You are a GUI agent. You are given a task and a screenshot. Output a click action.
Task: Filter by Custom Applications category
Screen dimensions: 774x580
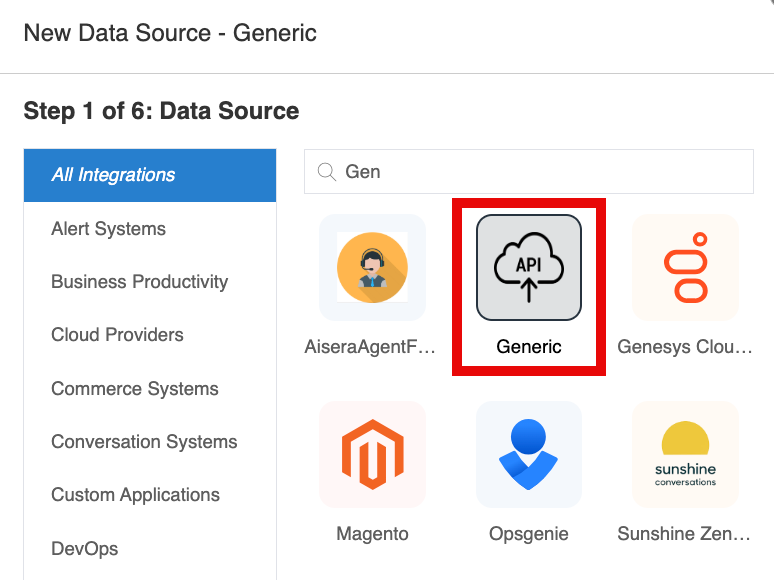coord(150,495)
